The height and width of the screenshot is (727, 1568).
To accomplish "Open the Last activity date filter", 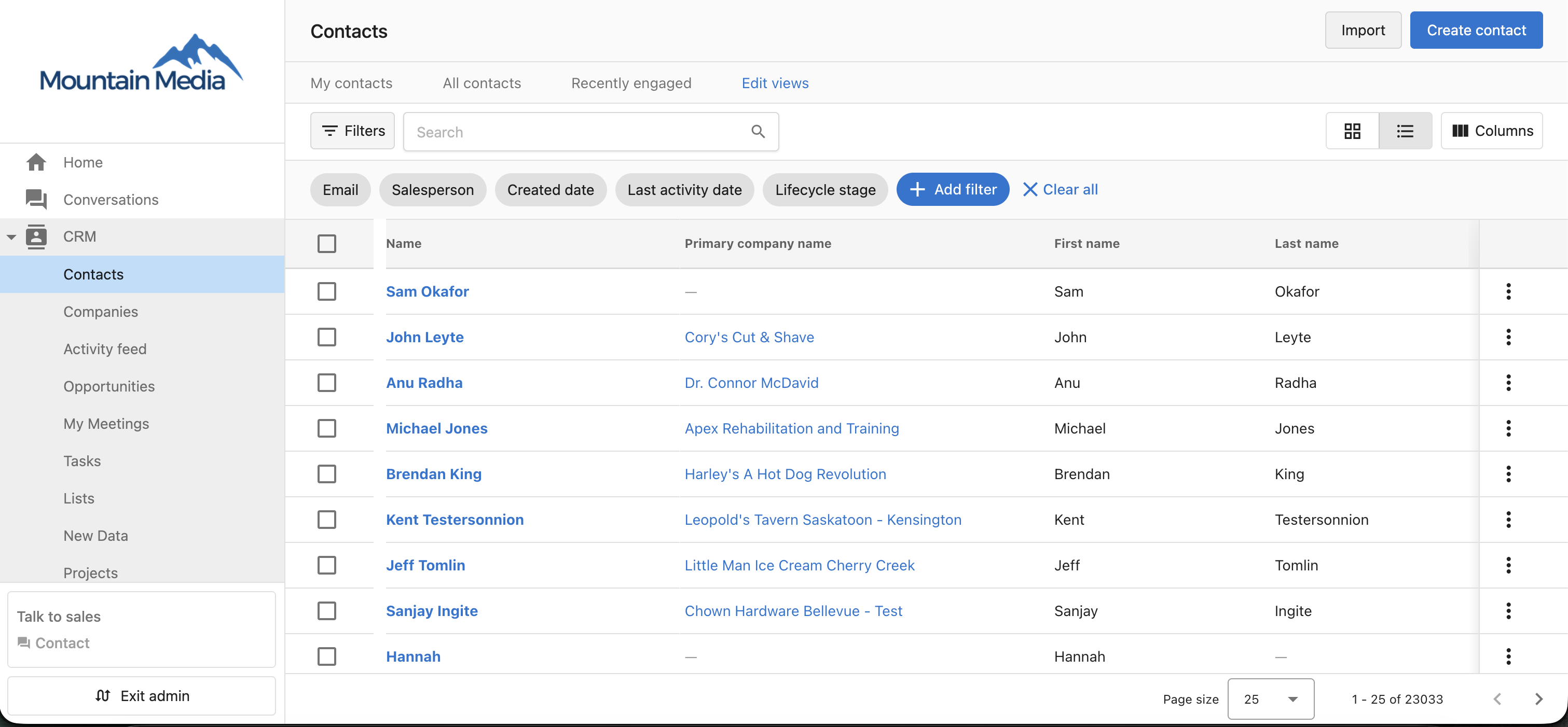I will (684, 190).
